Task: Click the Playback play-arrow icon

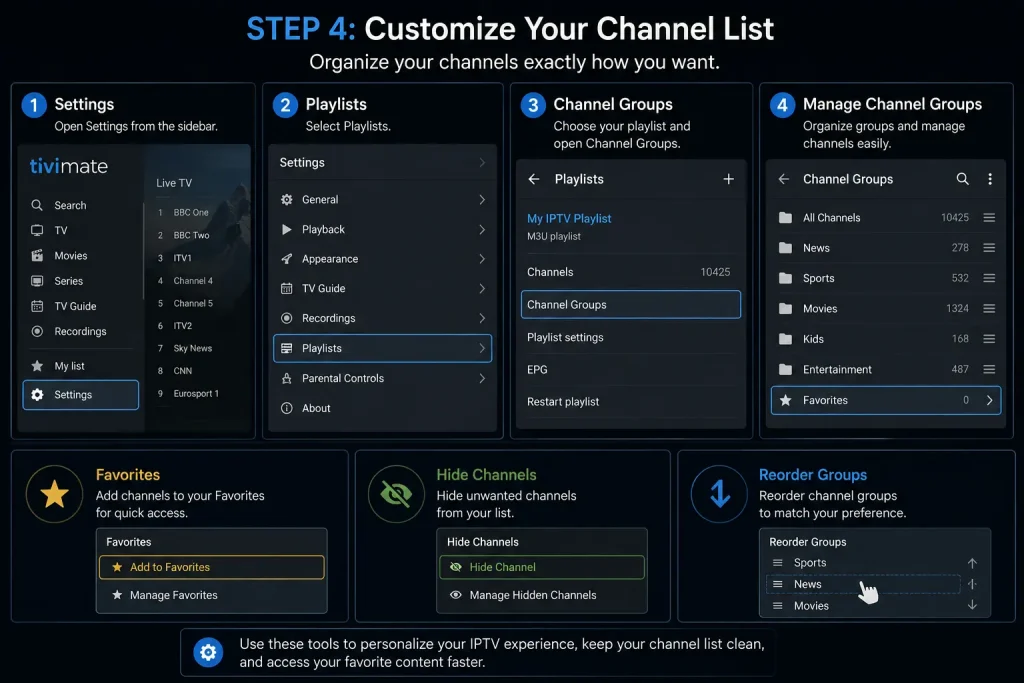Action: click(x=286, y=229)
